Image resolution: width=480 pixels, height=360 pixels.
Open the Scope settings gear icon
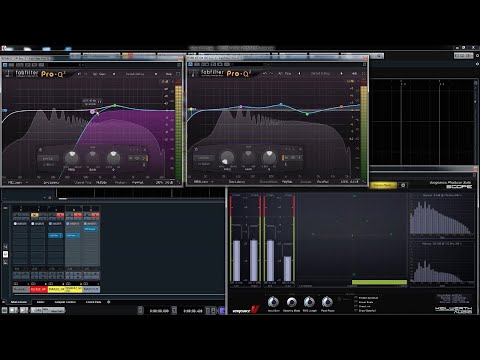coord(403,185)
